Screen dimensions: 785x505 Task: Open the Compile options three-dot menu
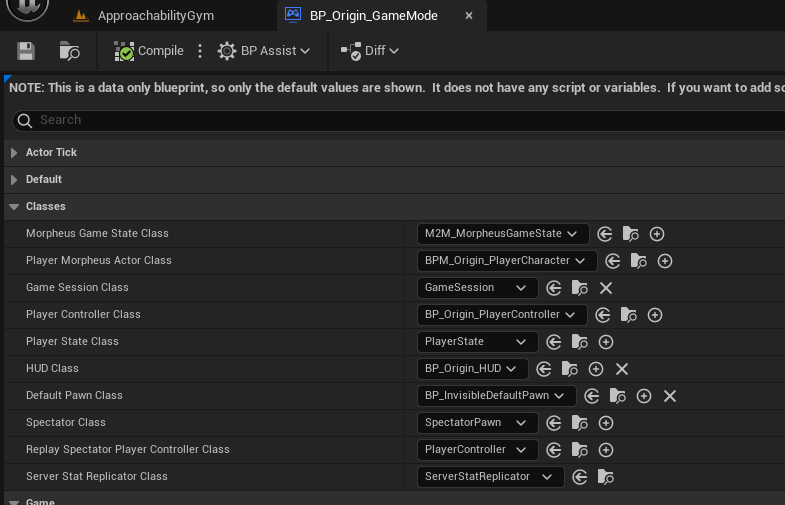point(200,51)
